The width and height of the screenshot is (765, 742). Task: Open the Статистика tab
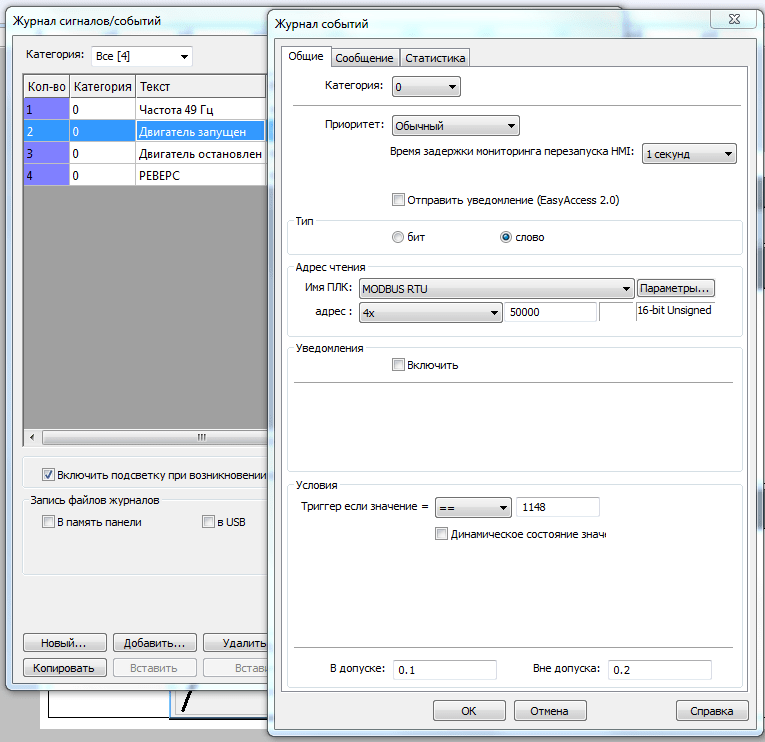(435, 58)
